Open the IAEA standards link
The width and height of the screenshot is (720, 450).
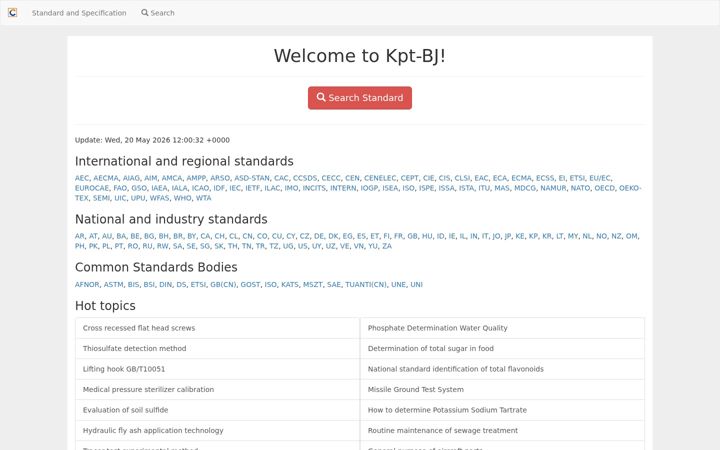(x=159, y=188)
